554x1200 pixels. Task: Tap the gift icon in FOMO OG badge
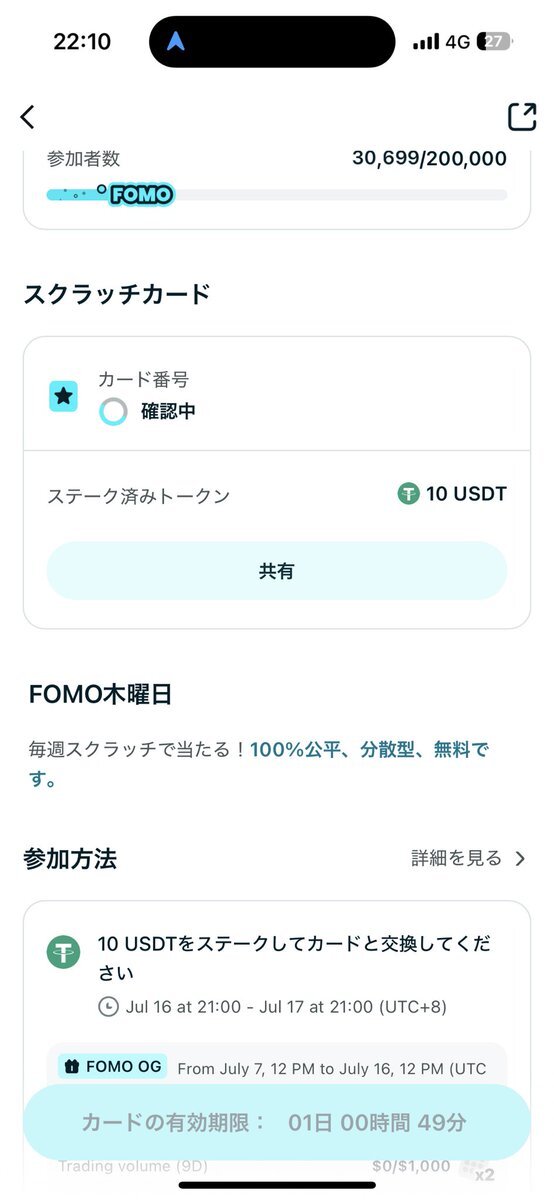(71, 1067)
